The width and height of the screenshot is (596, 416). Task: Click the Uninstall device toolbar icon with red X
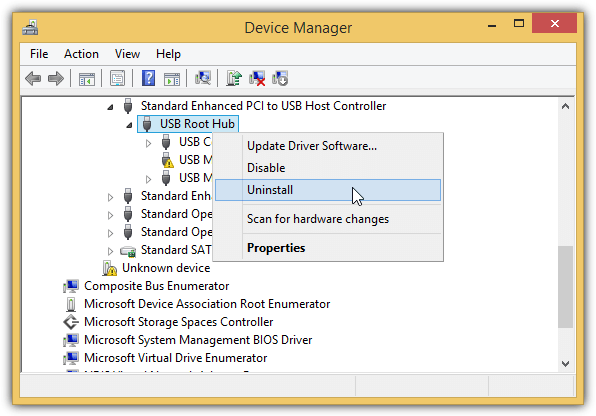tap(257, 78)
